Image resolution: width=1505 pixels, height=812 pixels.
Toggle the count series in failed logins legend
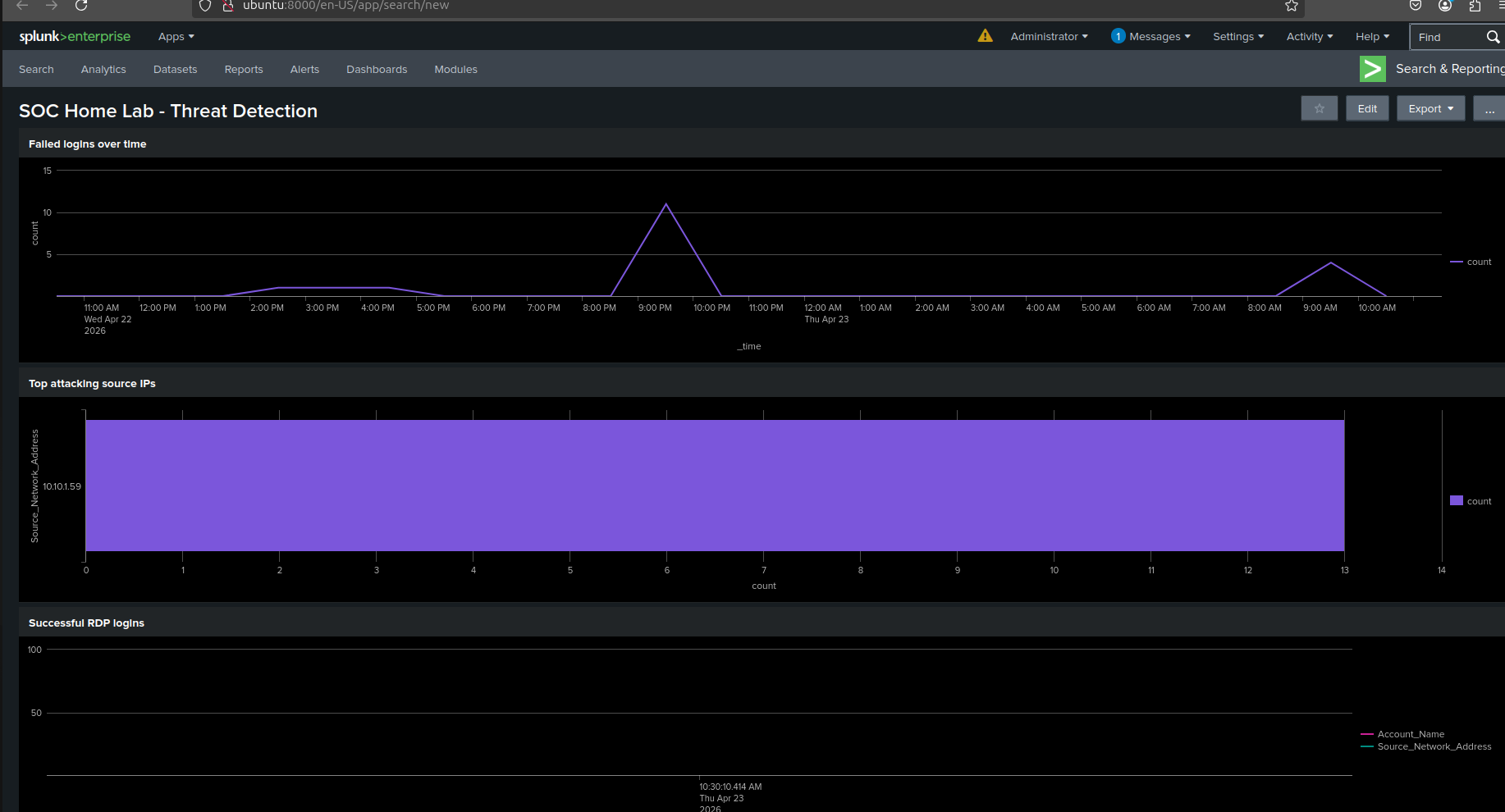pos(1478,262)
